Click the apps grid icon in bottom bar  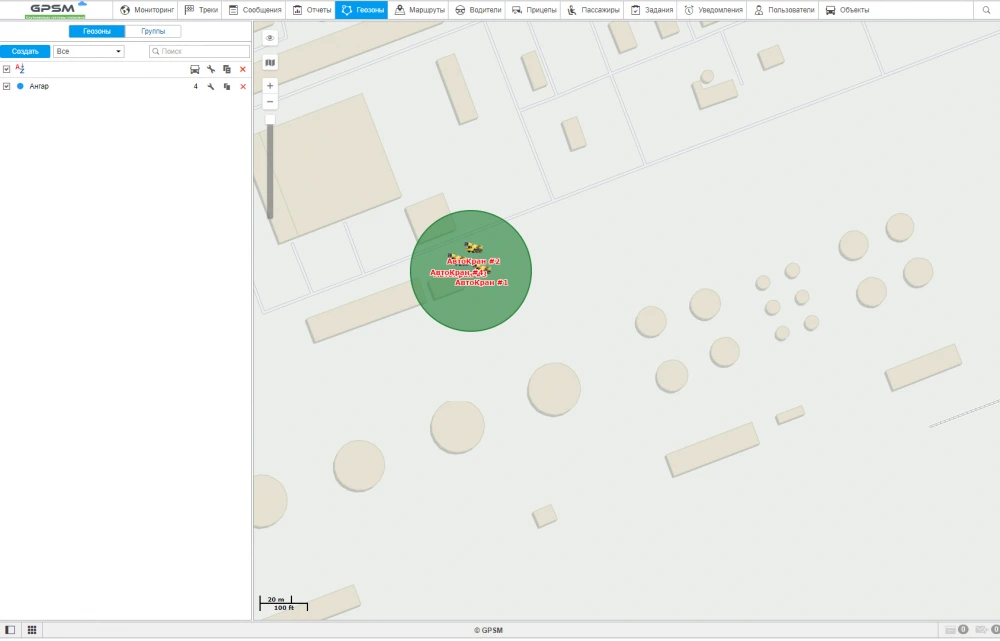coord(32,630)
